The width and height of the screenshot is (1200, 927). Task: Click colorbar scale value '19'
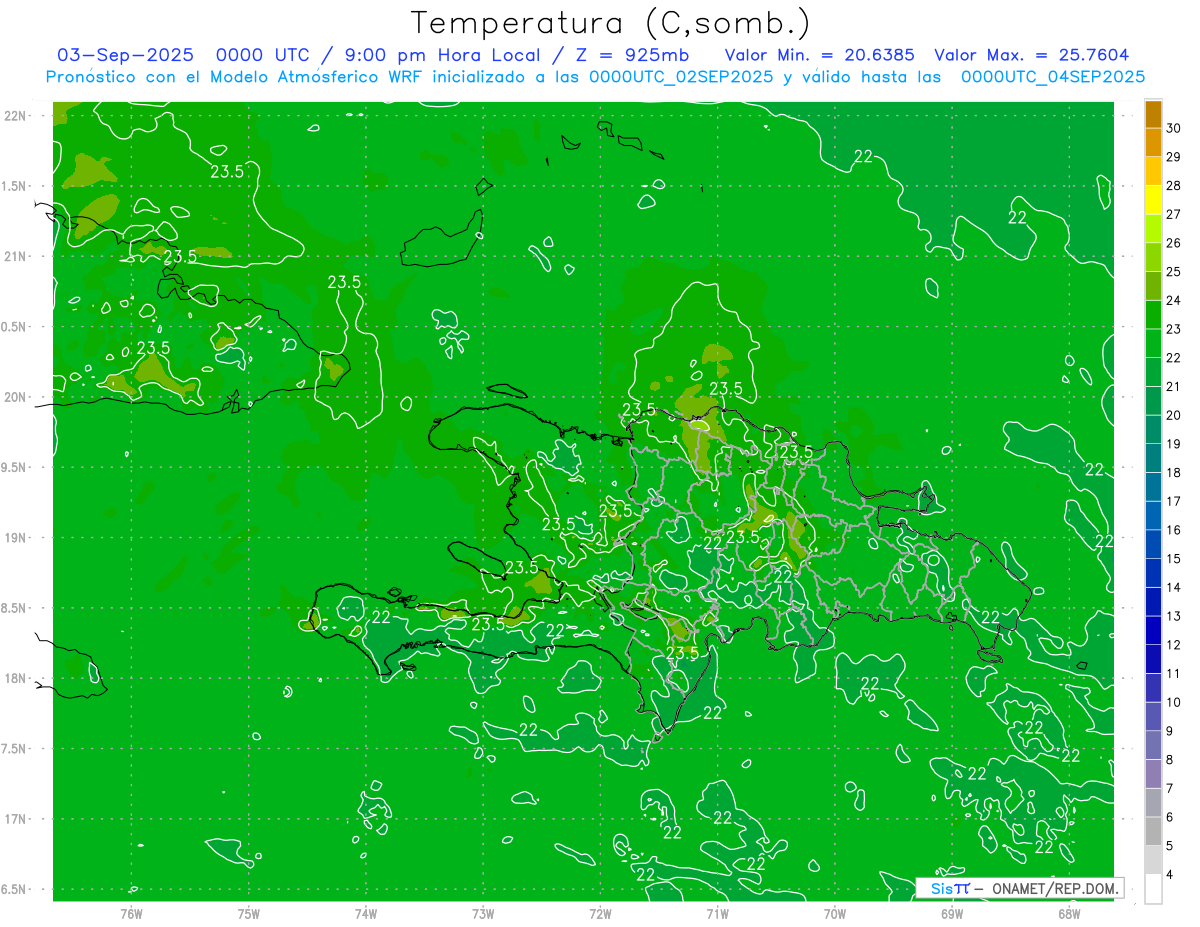(1174, 444)
